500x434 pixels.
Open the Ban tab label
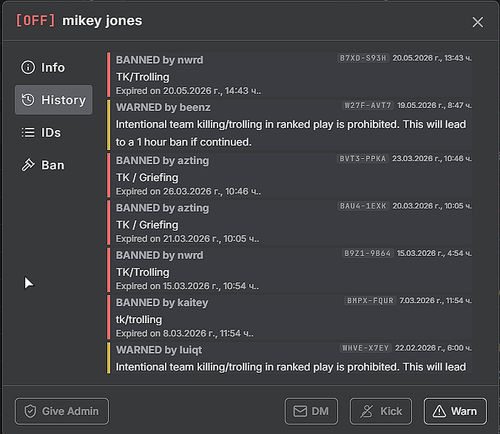(53, 165)
